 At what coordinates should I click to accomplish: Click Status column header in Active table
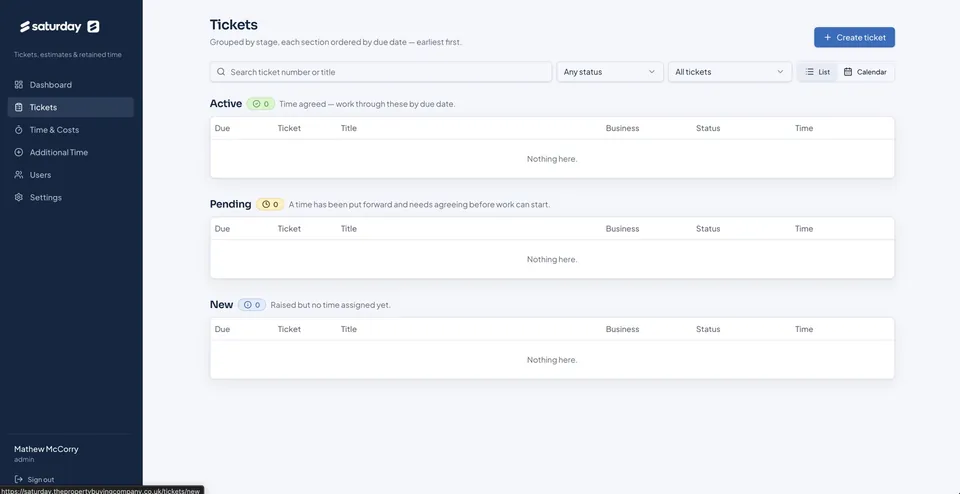708,128
